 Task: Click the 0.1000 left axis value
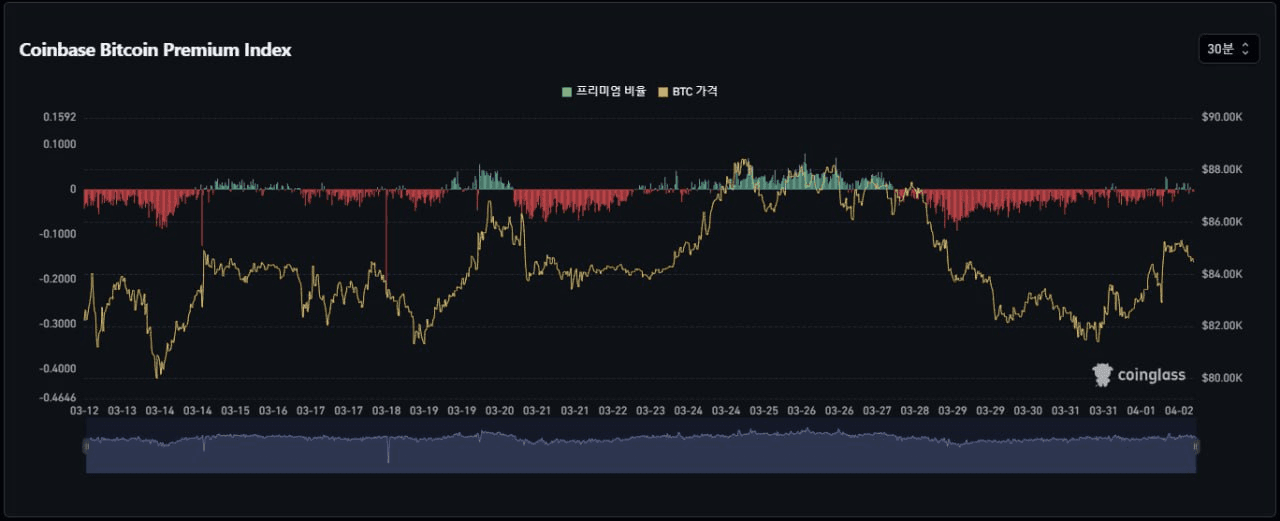point(59,144)
